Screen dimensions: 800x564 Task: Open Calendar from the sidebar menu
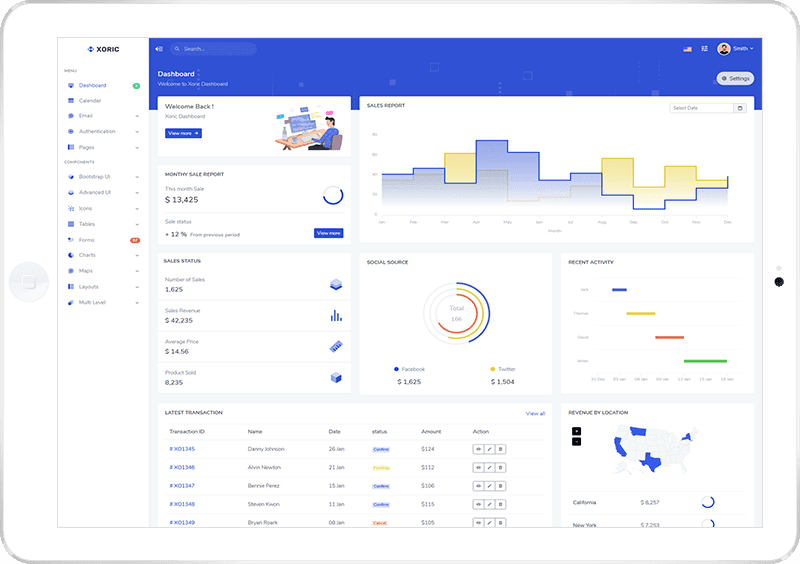90,101
